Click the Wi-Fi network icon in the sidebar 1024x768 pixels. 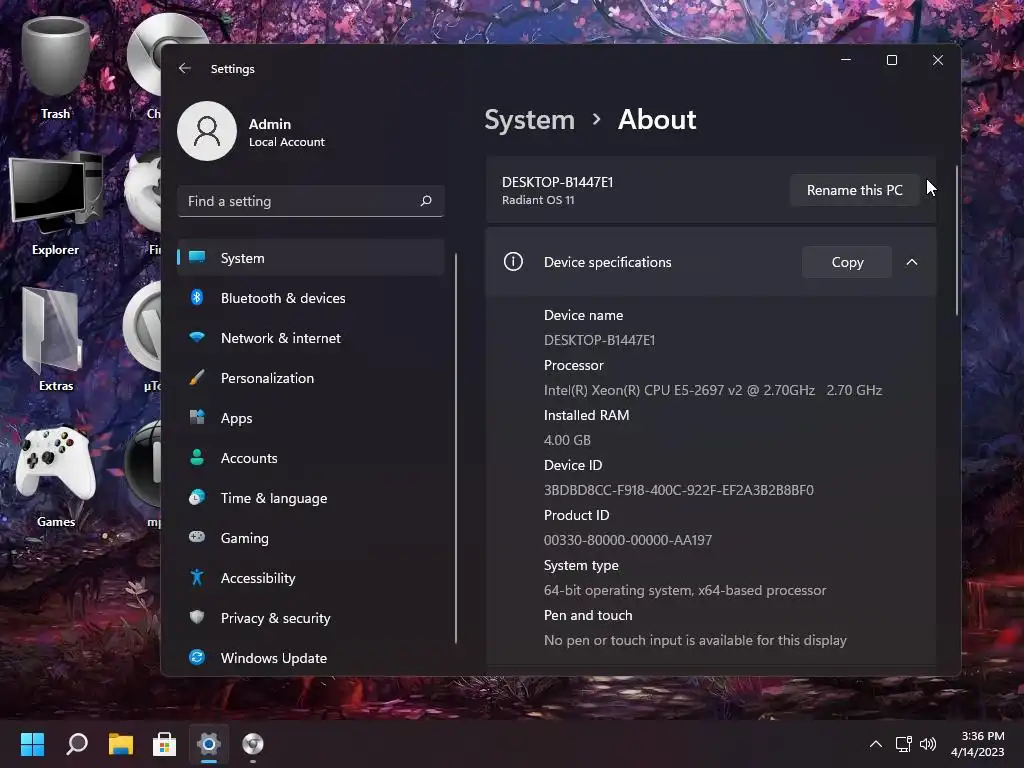coord(197,337)
